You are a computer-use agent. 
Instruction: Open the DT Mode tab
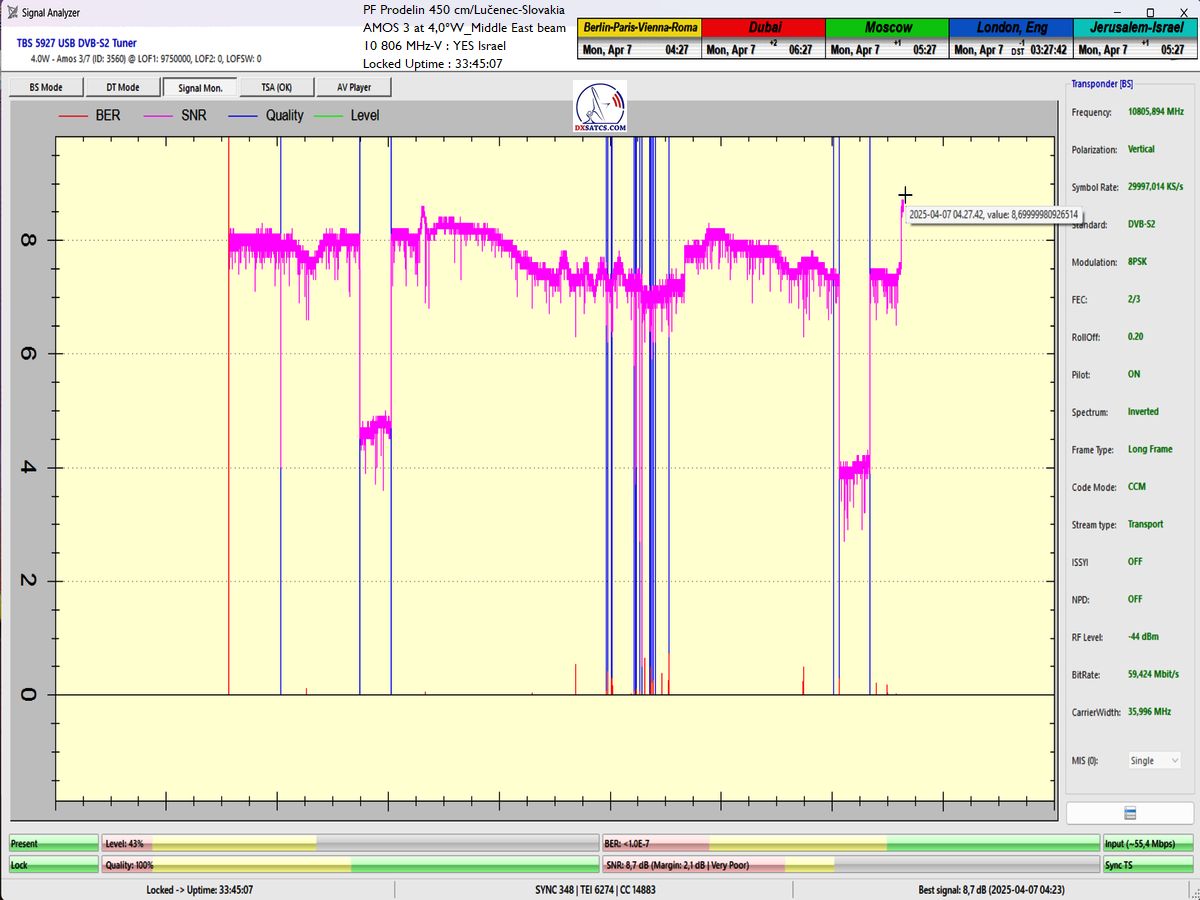tap(122, 88)
